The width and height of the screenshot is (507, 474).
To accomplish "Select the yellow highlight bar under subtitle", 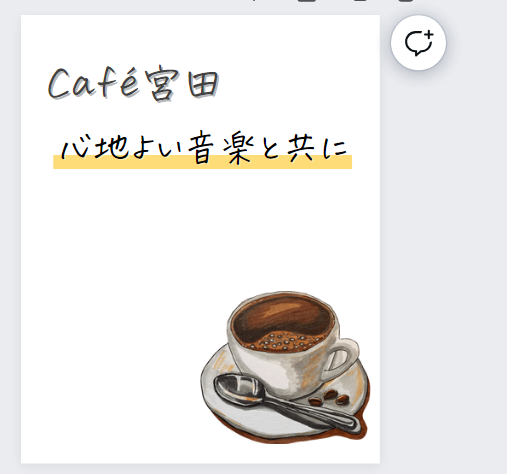I will click(x=202, y=162).
